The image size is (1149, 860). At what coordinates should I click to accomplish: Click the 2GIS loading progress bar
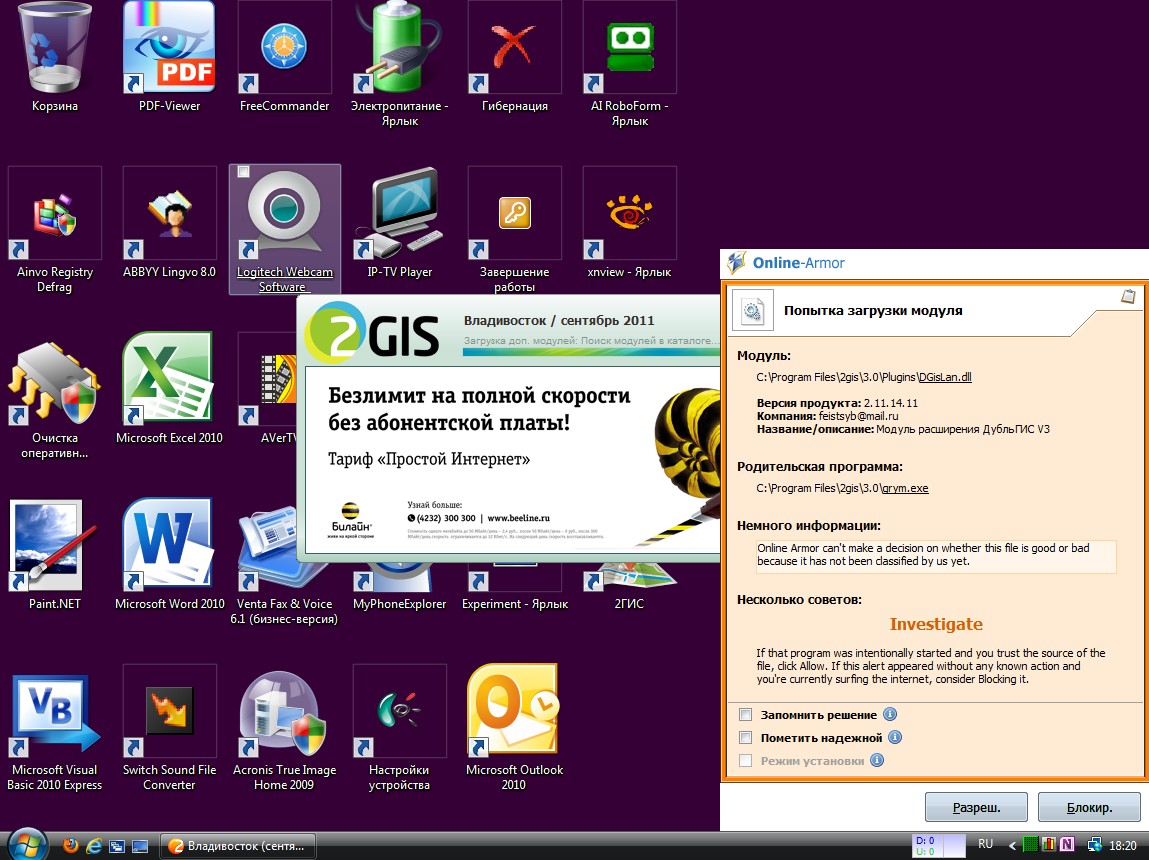[591, 352]
